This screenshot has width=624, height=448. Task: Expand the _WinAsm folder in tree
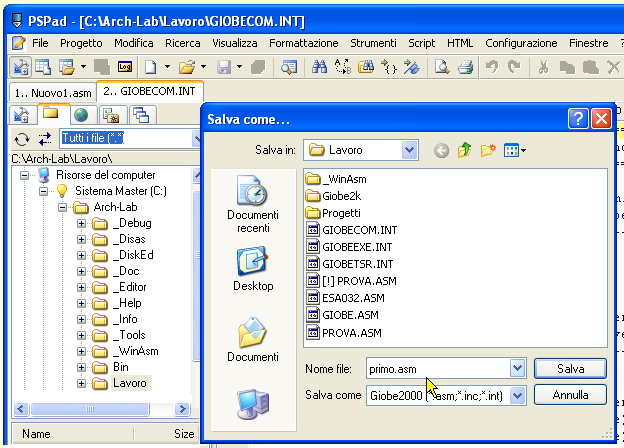pos(82,351)
